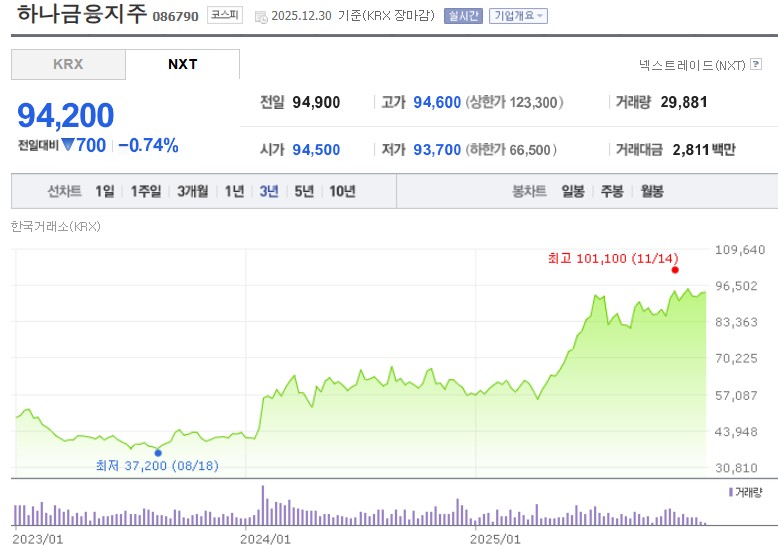The height and width of the screenshot is (545, 778).
Task: Click the 저가 value 93,700
Action: pyautogui.click(x=437, y=149)
